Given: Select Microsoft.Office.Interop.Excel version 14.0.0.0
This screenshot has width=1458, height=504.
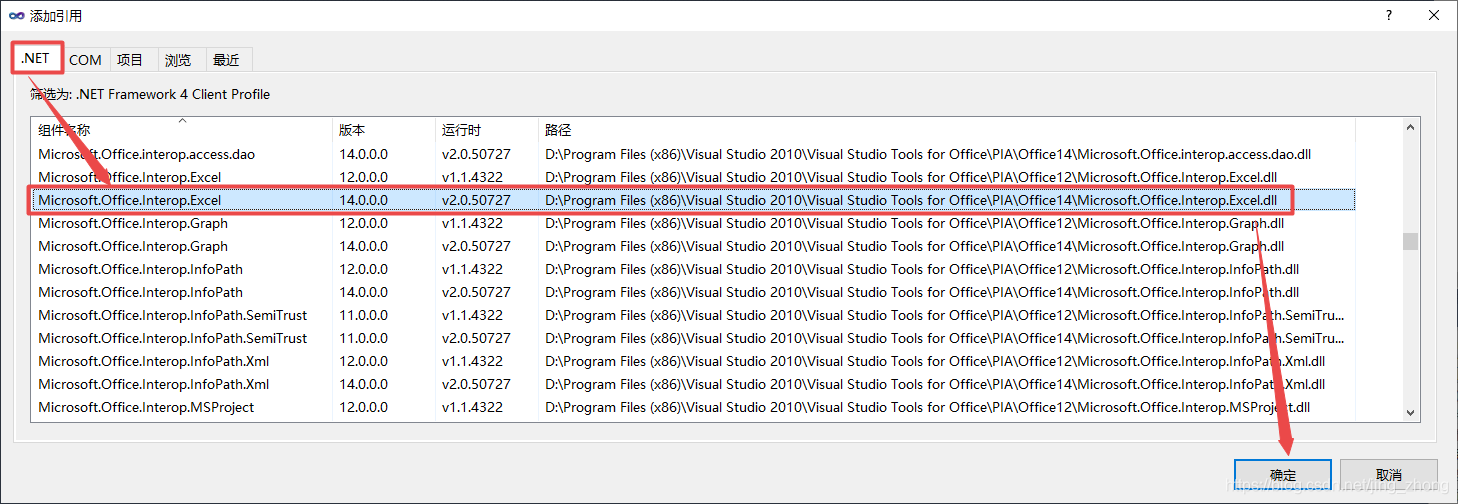Looking at the screenshot, I should pyautogui.click(x=693, y=200).
